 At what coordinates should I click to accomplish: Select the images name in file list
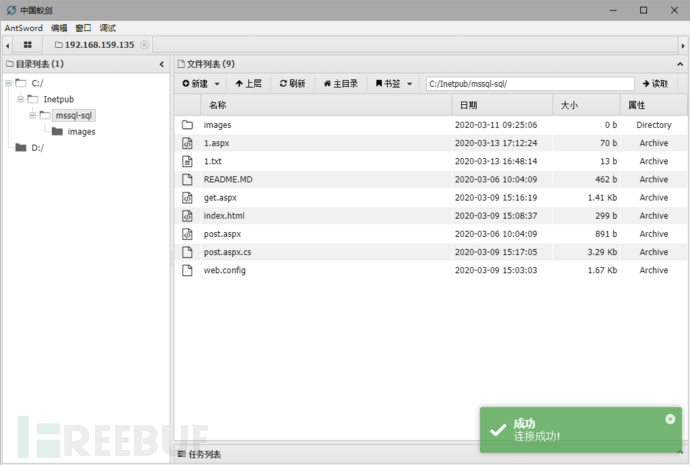[x=217, y=125]
